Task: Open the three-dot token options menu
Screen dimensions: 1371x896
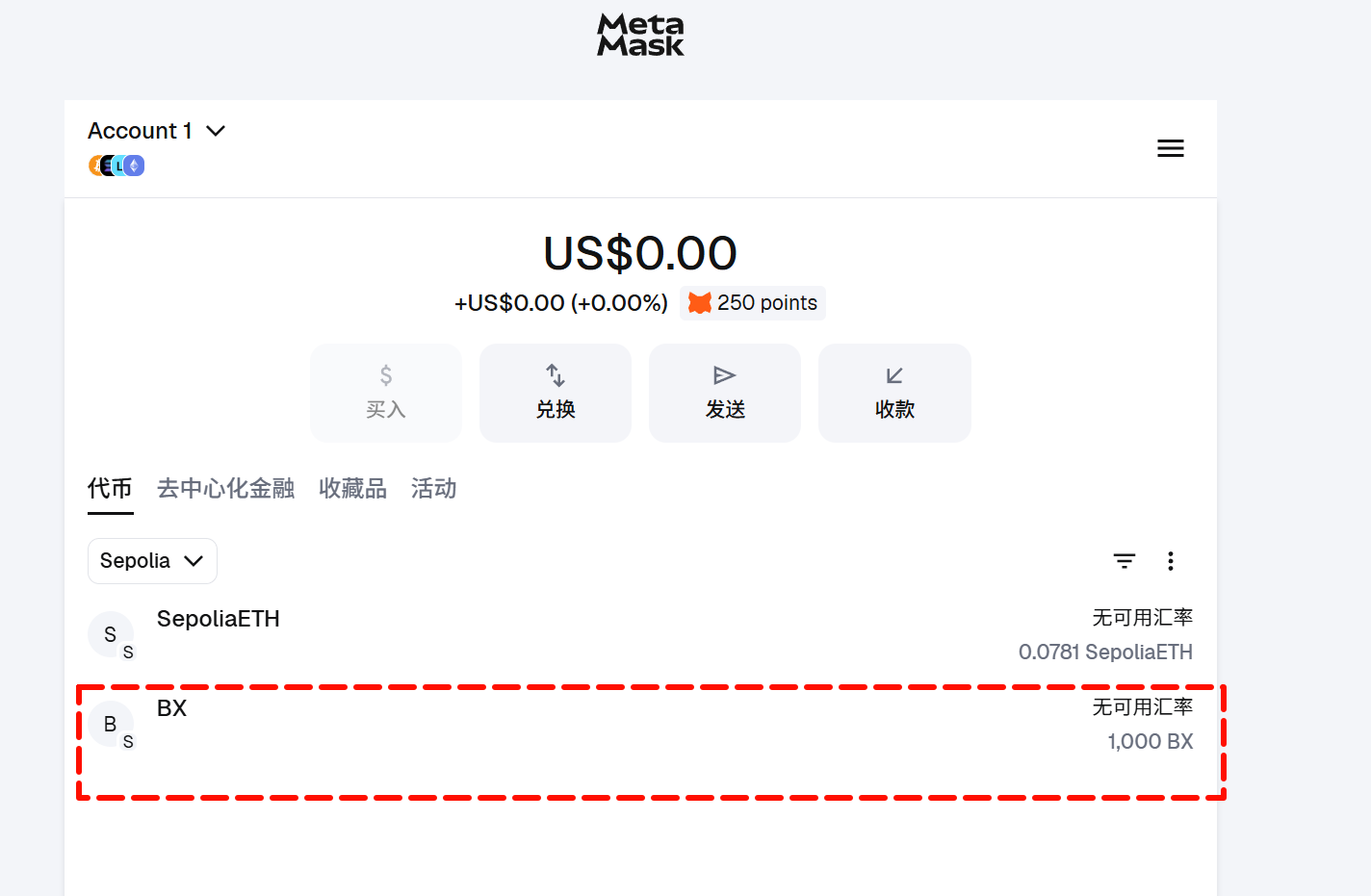Action: click(x=1170, y=561)
